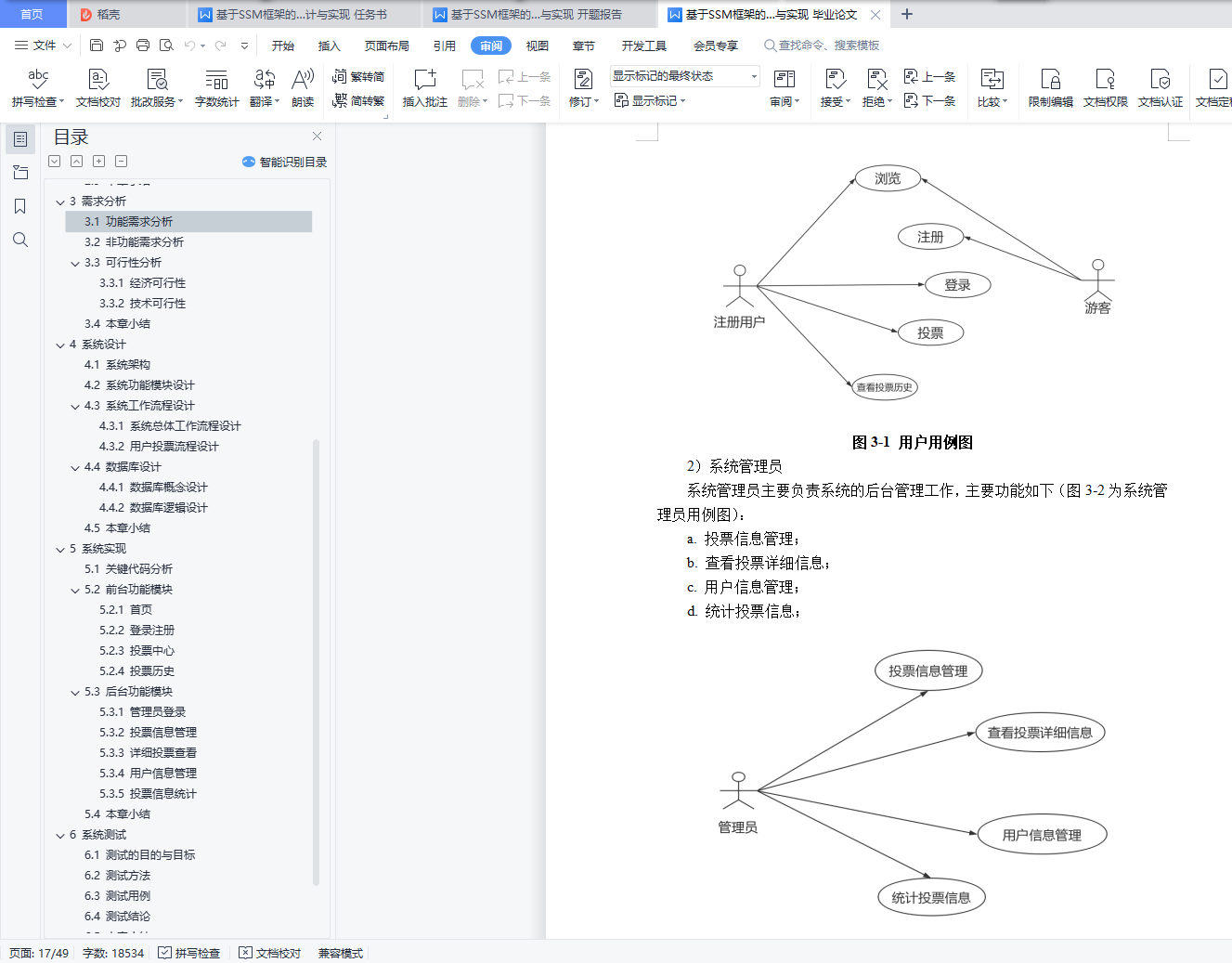The width and height of the screenshot is (1232, 963).
Task: Click the 页面: 17/49 page indicator
Action: 39,953
